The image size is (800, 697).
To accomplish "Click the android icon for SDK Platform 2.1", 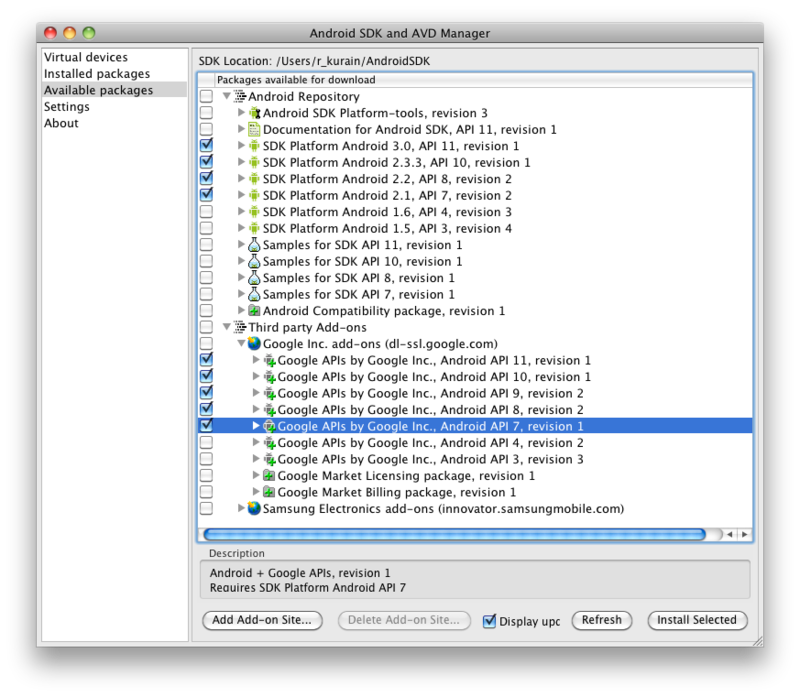I will point(254,195).
